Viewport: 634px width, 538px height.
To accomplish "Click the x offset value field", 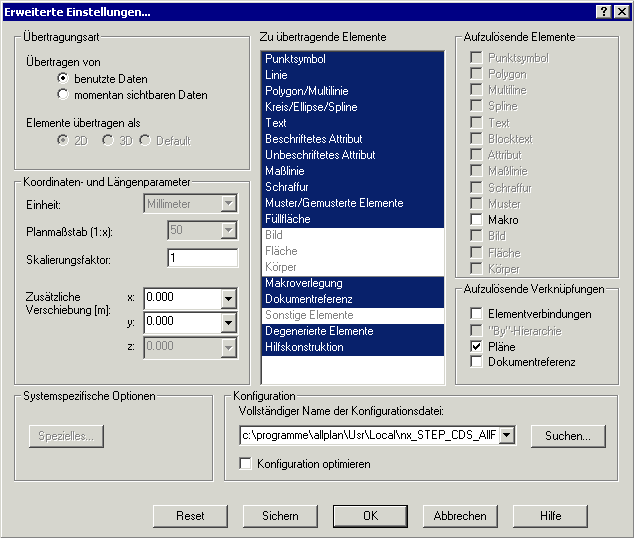I will click(183, 299).
